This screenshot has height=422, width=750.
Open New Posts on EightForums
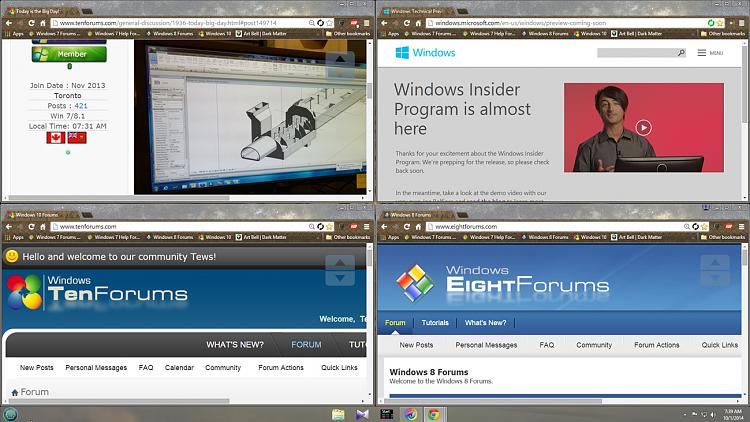coord(416,345)
